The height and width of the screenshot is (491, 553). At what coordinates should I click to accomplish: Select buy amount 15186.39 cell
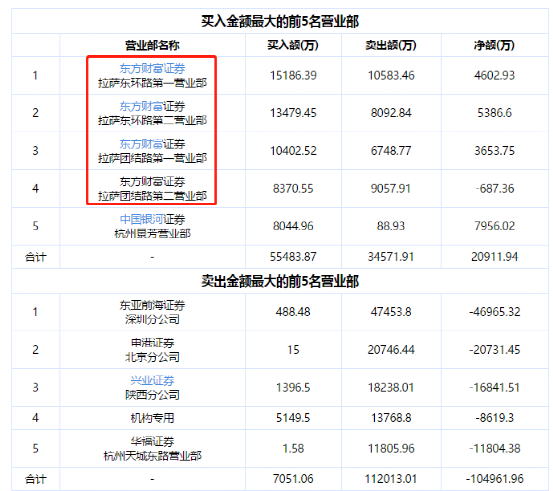293,75
